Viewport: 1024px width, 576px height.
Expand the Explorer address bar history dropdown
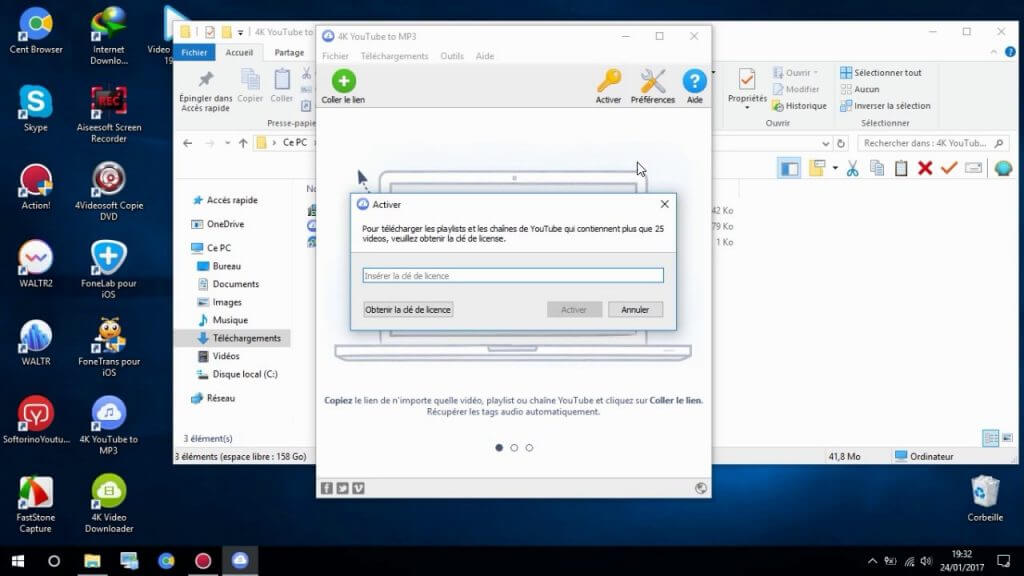point(825,144)
